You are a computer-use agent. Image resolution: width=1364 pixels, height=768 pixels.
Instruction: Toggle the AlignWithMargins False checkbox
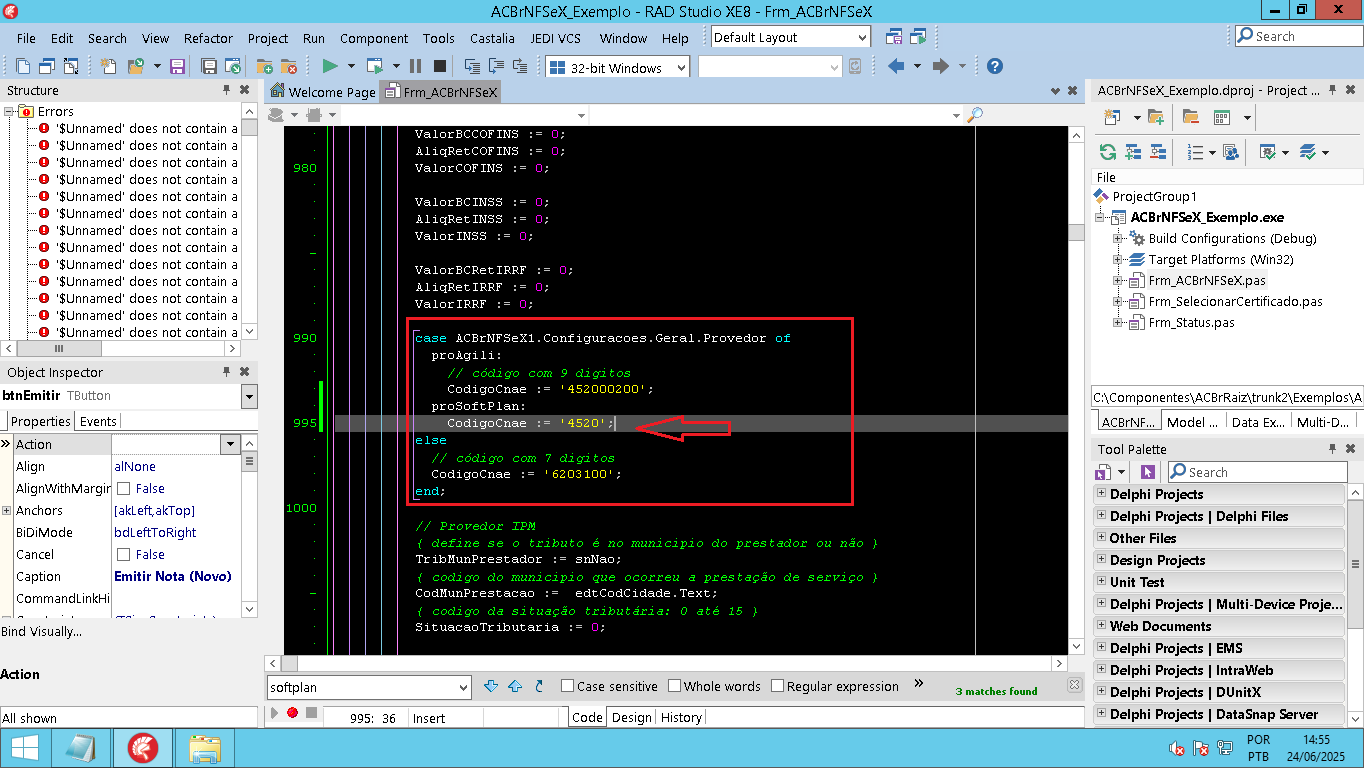point(124,489)
